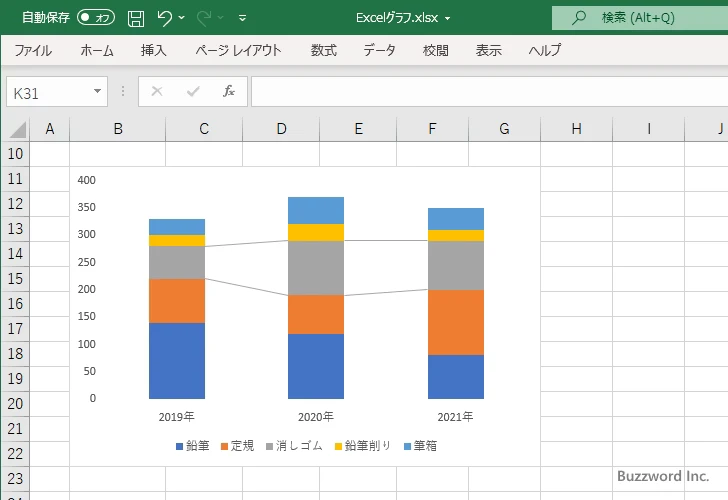The image size is (728, 500).
Task: Toggle the 自動保存 AutoSave switch
Action: [x=96, y=18]
